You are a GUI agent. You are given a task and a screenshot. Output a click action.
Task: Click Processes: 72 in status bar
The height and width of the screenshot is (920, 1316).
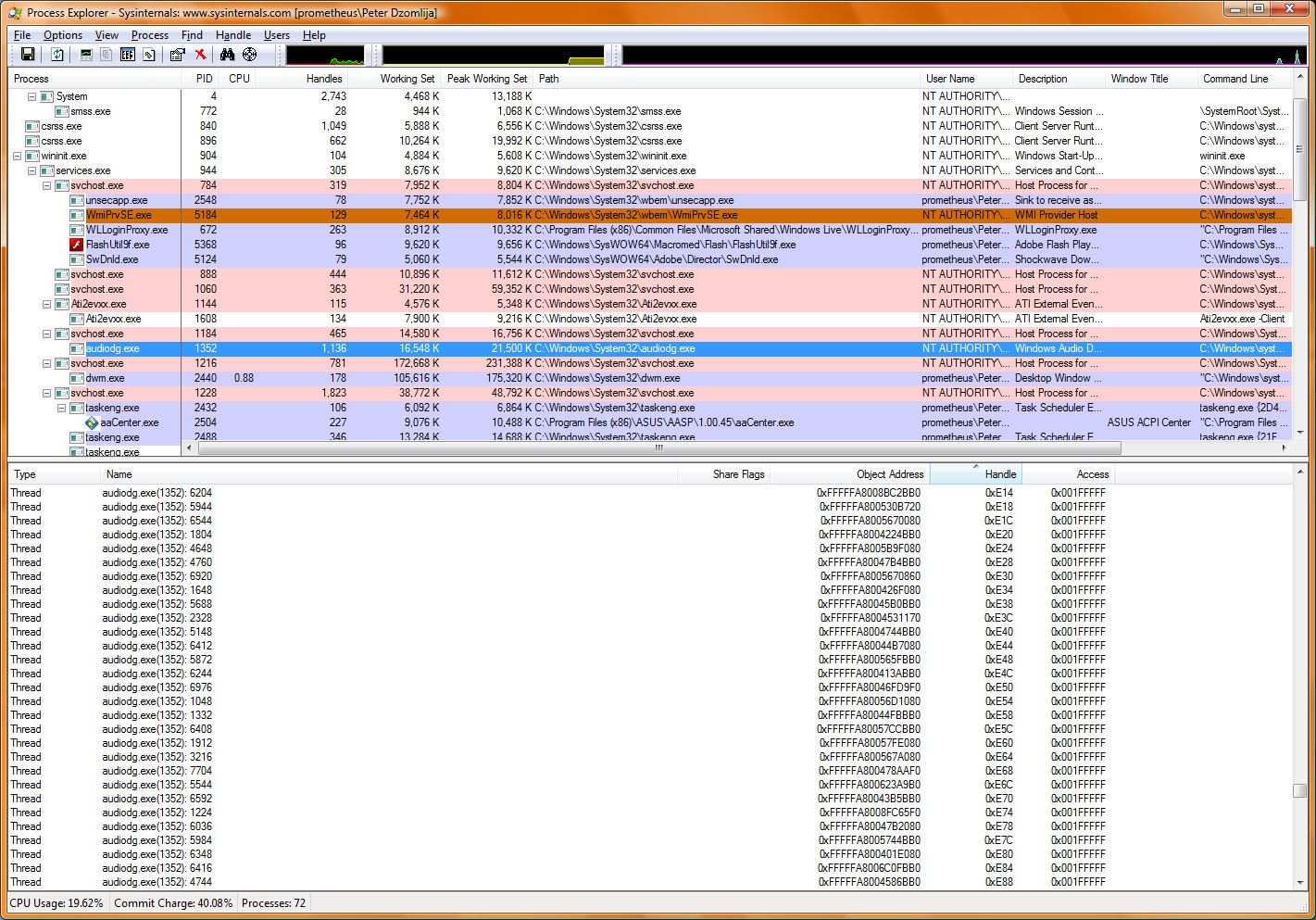(x=273, y=903)
